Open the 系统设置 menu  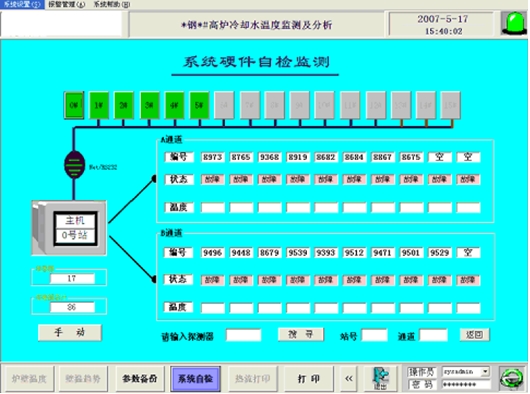click(x=22, y=4)
